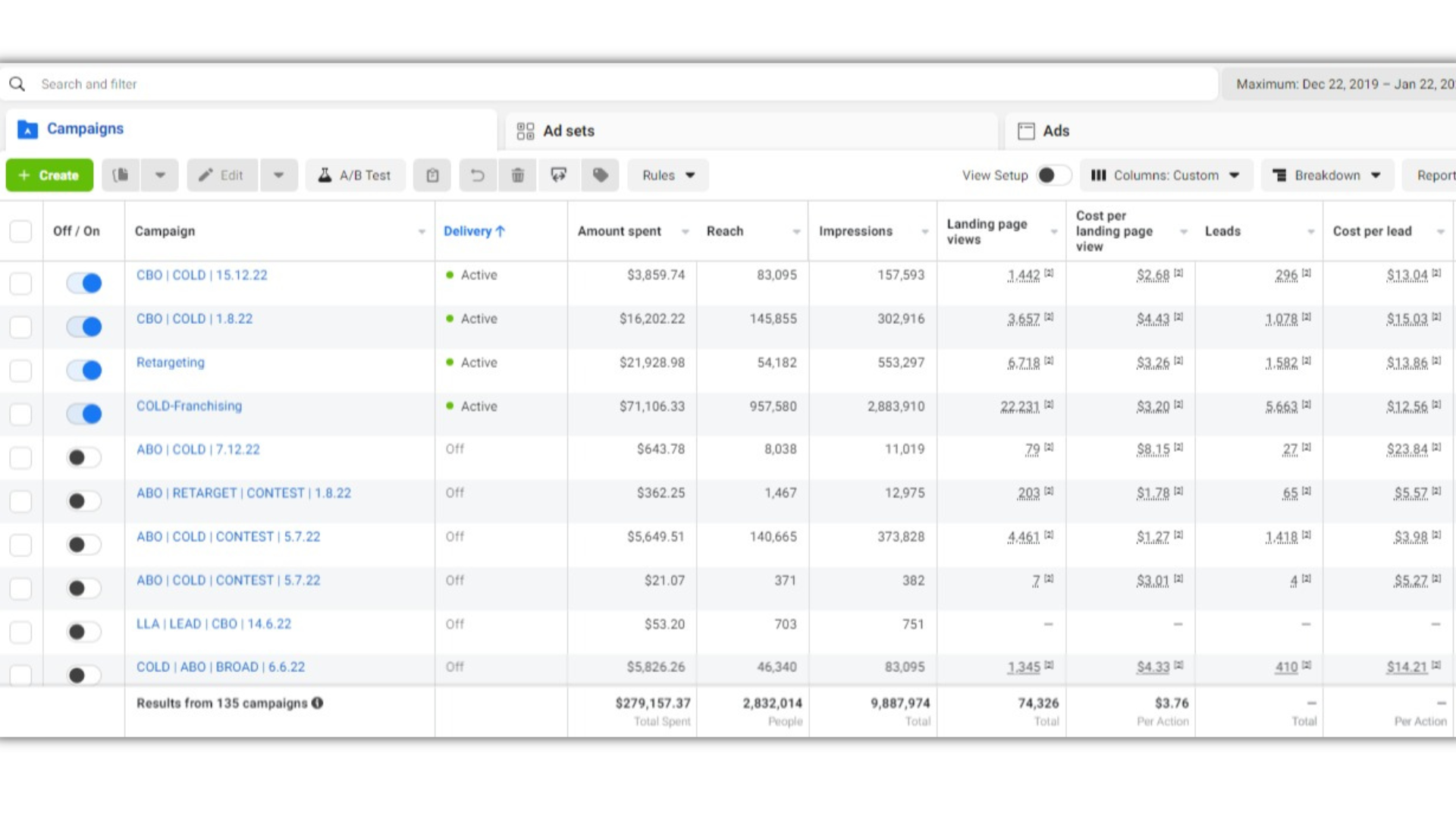Expand the Breakdown dropdown
Viewport: 1456px width, 819px height.
click(1327, 175)
